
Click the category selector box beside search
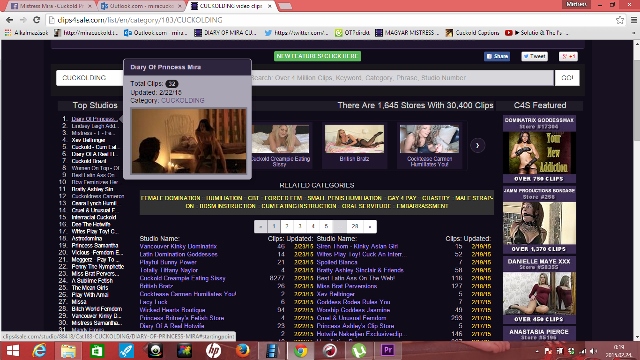[90, 78]
